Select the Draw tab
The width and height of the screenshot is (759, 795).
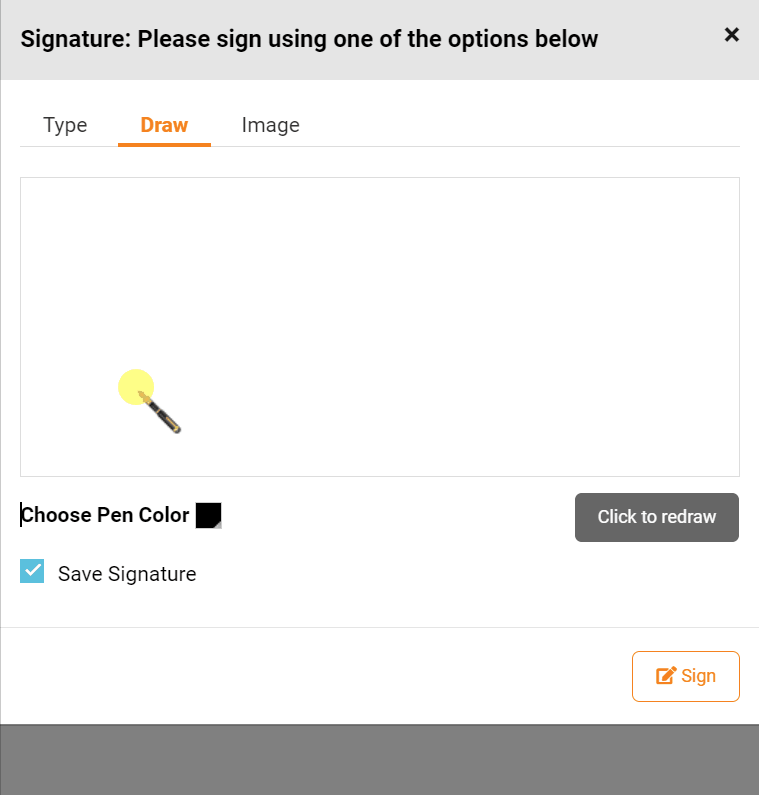point(164,125)
